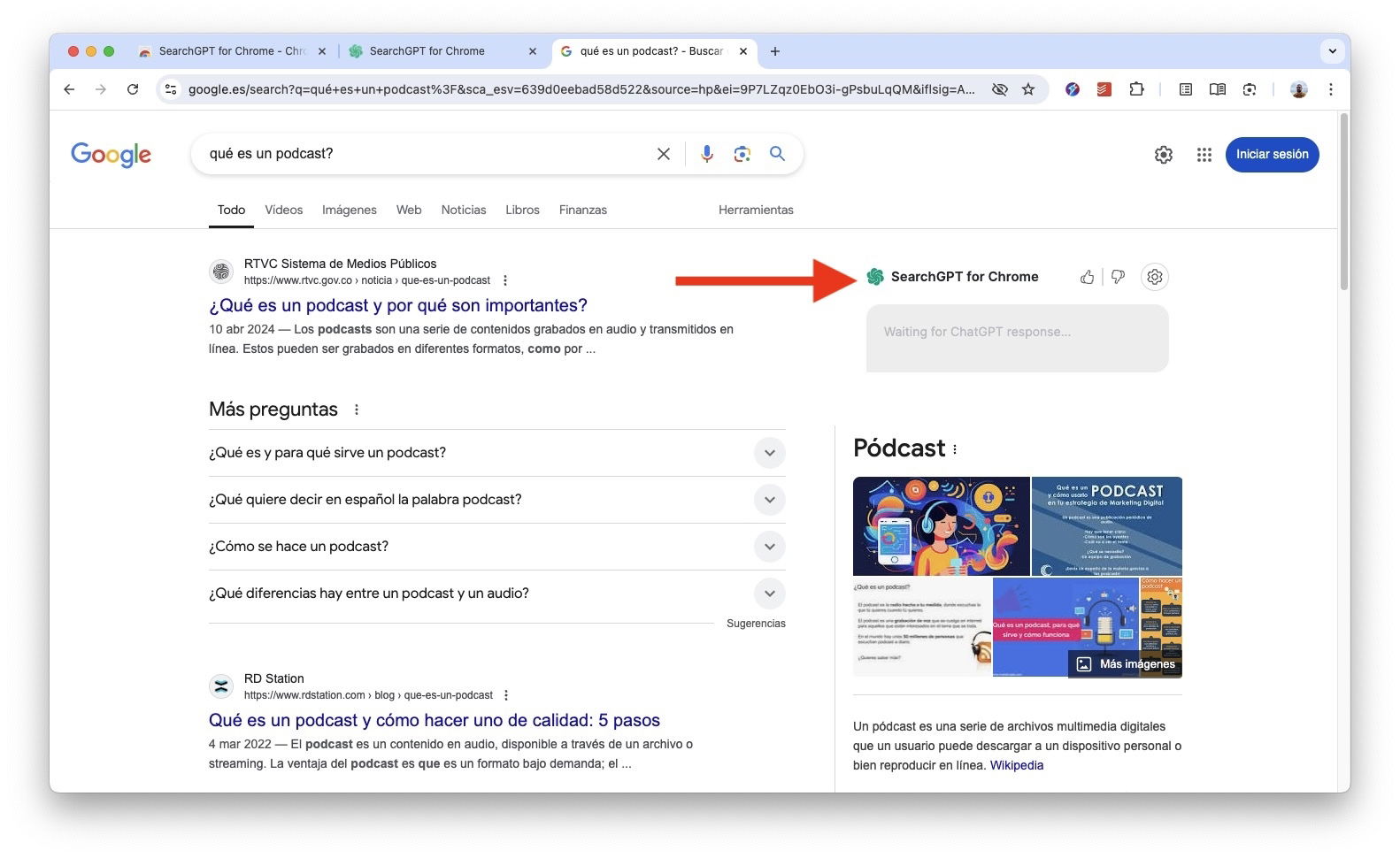Expand '¿Qué es y para qué sirve un podcast?'
The image size is (1400, 858).
point(497,453)
